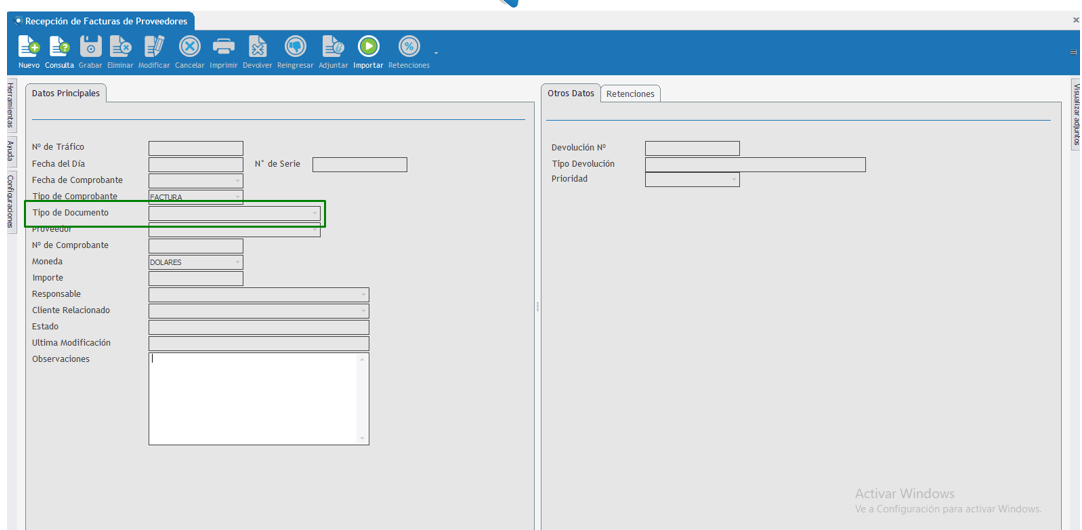Click the Estado field

[259, 327]
